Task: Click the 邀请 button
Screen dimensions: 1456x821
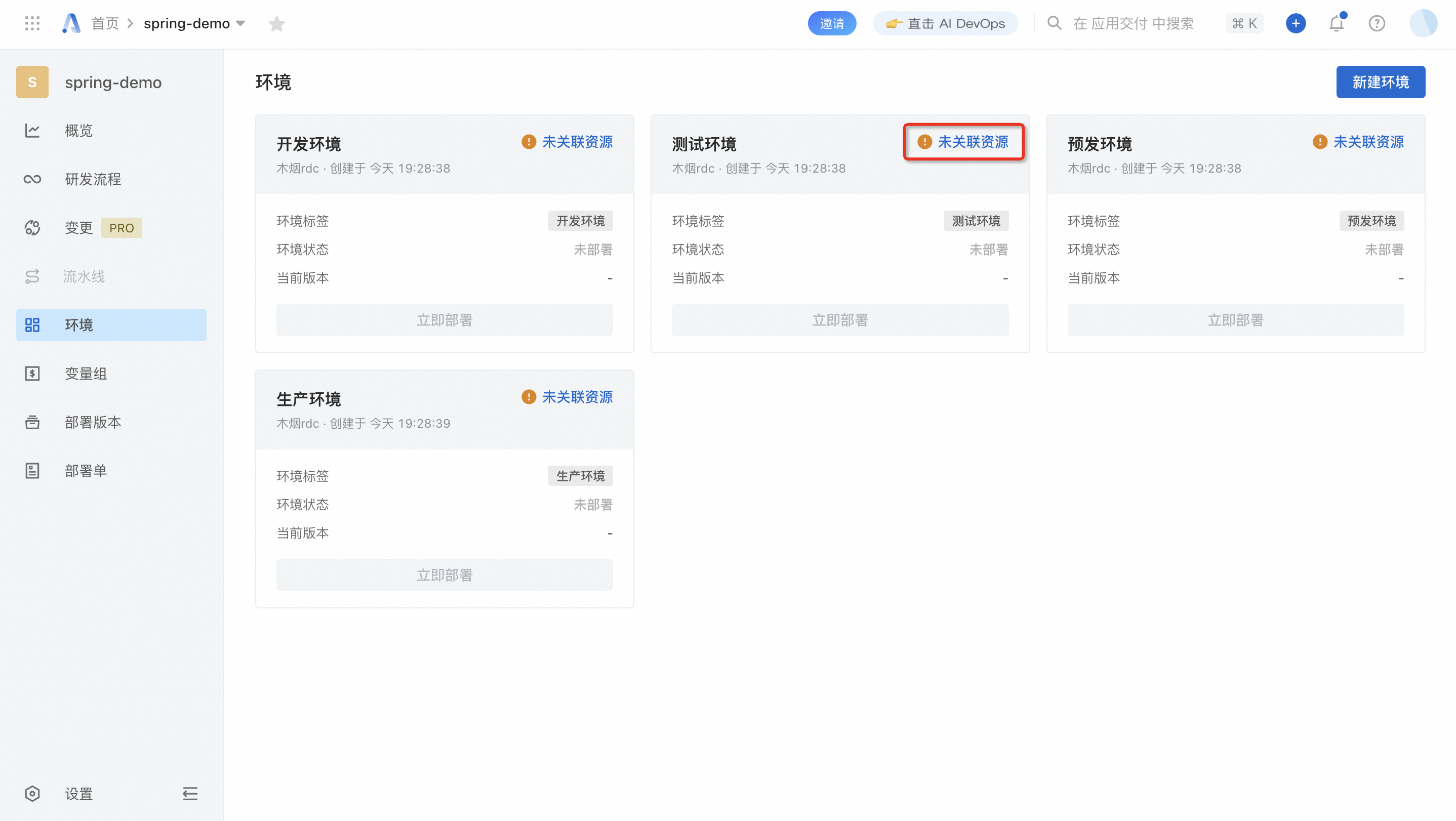Action: (x=832, y=23)
